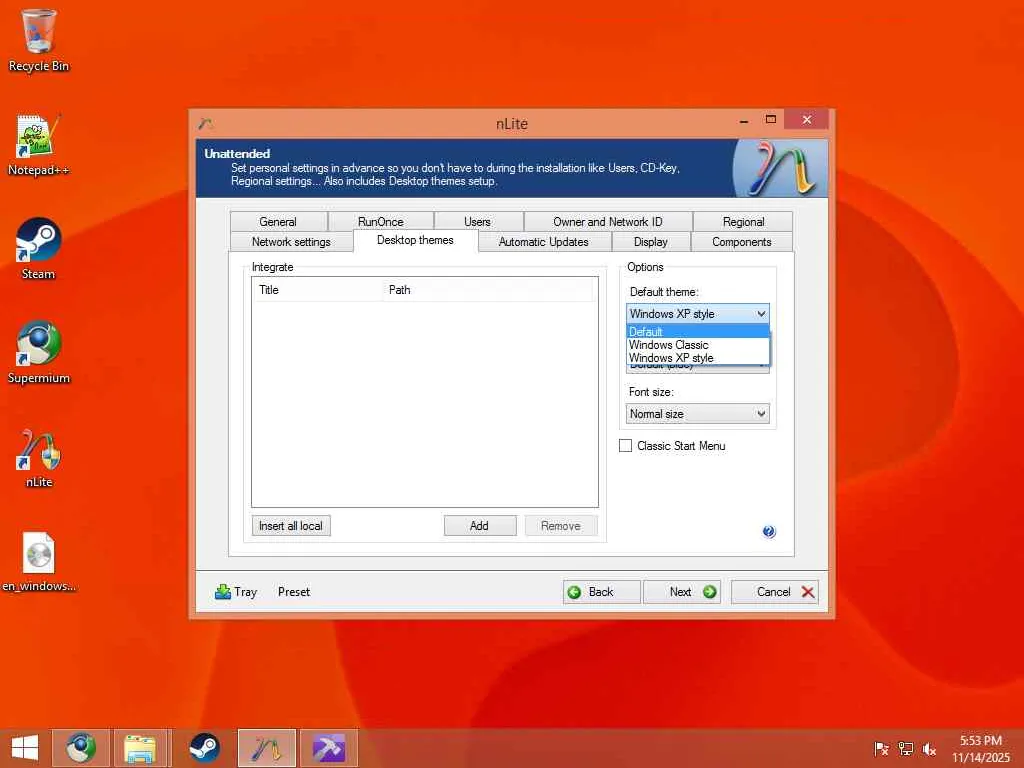Launch the Steam desktop shortcut
1024x768 pixels.
tap(39, 248)
